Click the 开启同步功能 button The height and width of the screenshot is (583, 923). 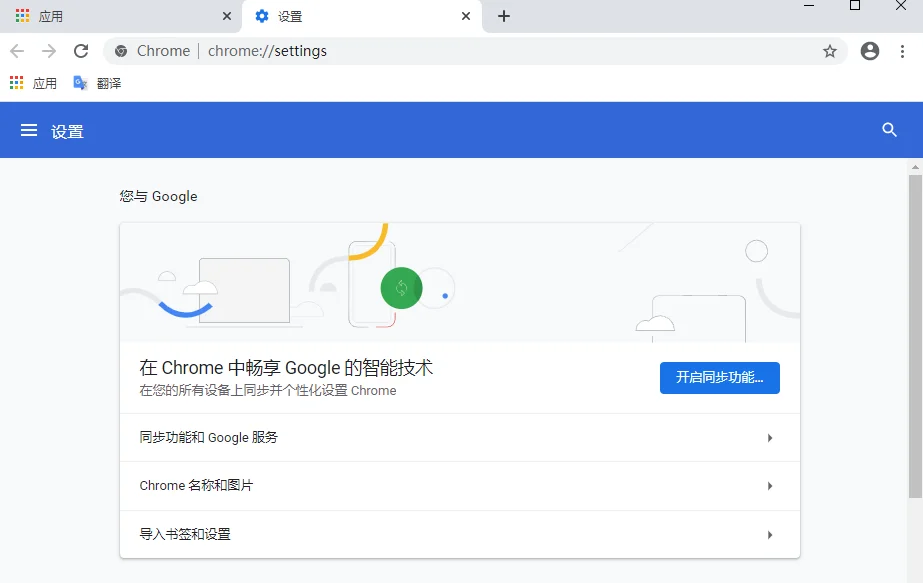coord(719,377)
